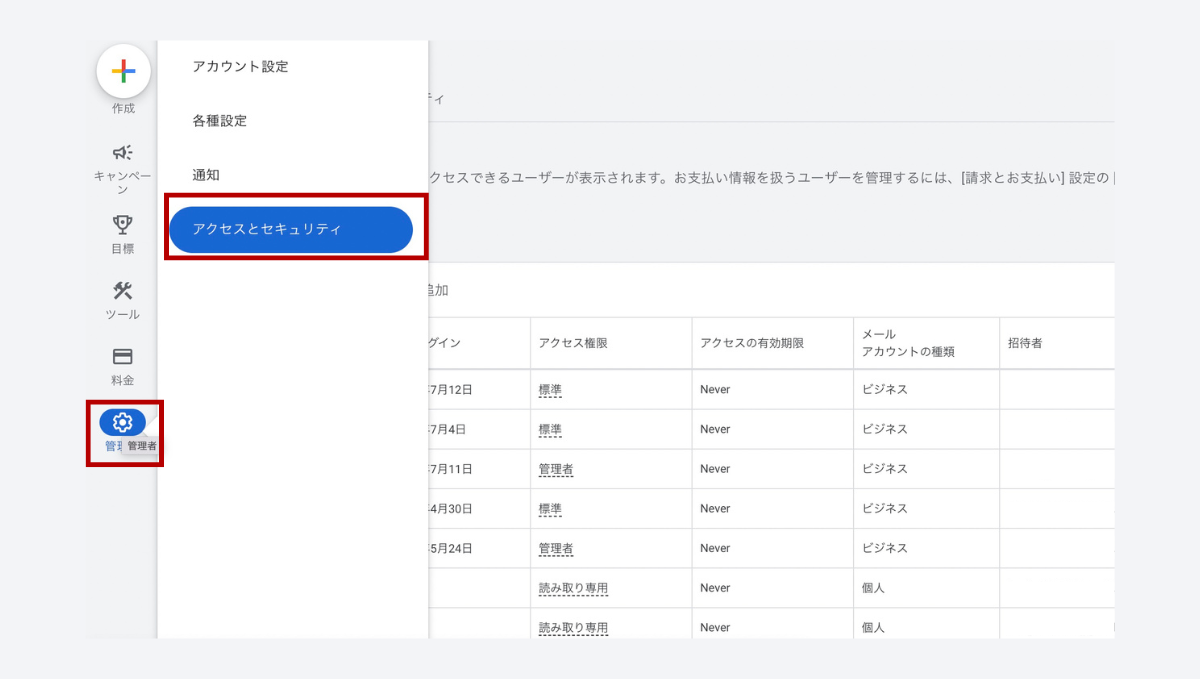Viewport: 1200px width, 679px height.
Task: Open Billing card icon labeled 料金
Action: [123, 357]
